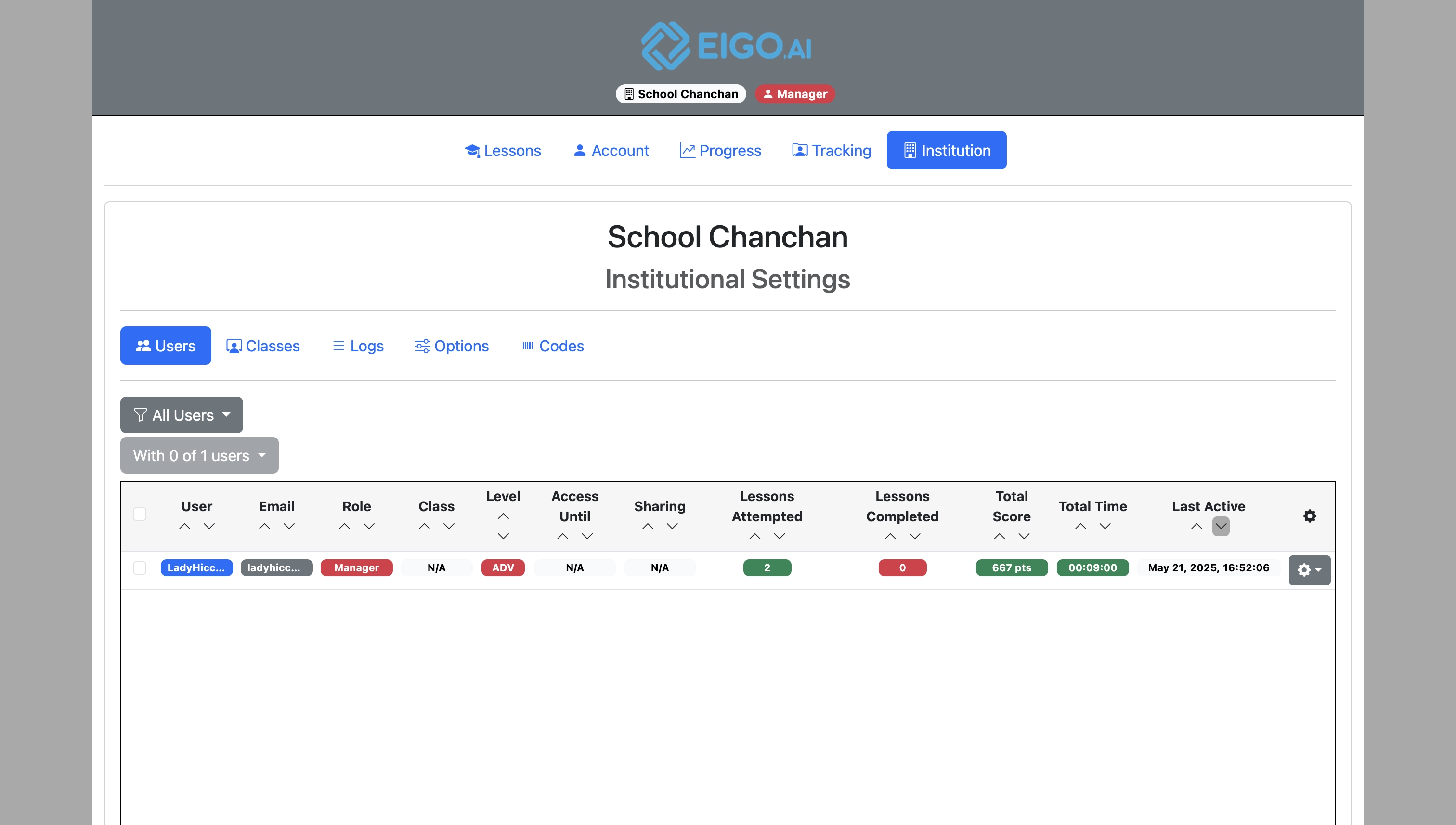The image size is (1456, 825).
Task: Click the red 0 lessons completed badge
Action: point(902,568)
